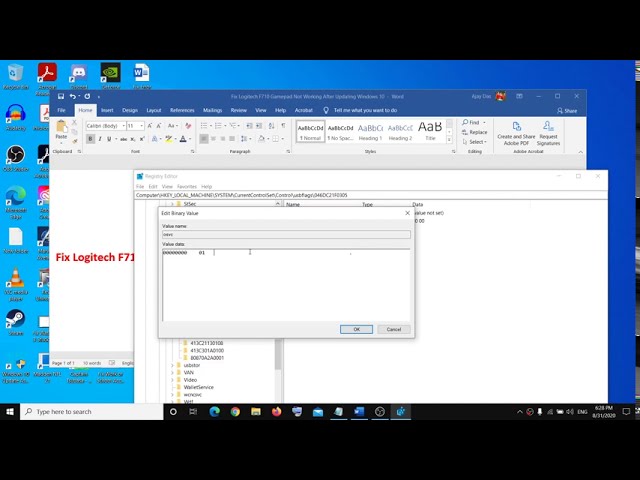Click the Show/Hide paragraph marks icon
Screen dimensions: 640x480
tap(283, 126)
